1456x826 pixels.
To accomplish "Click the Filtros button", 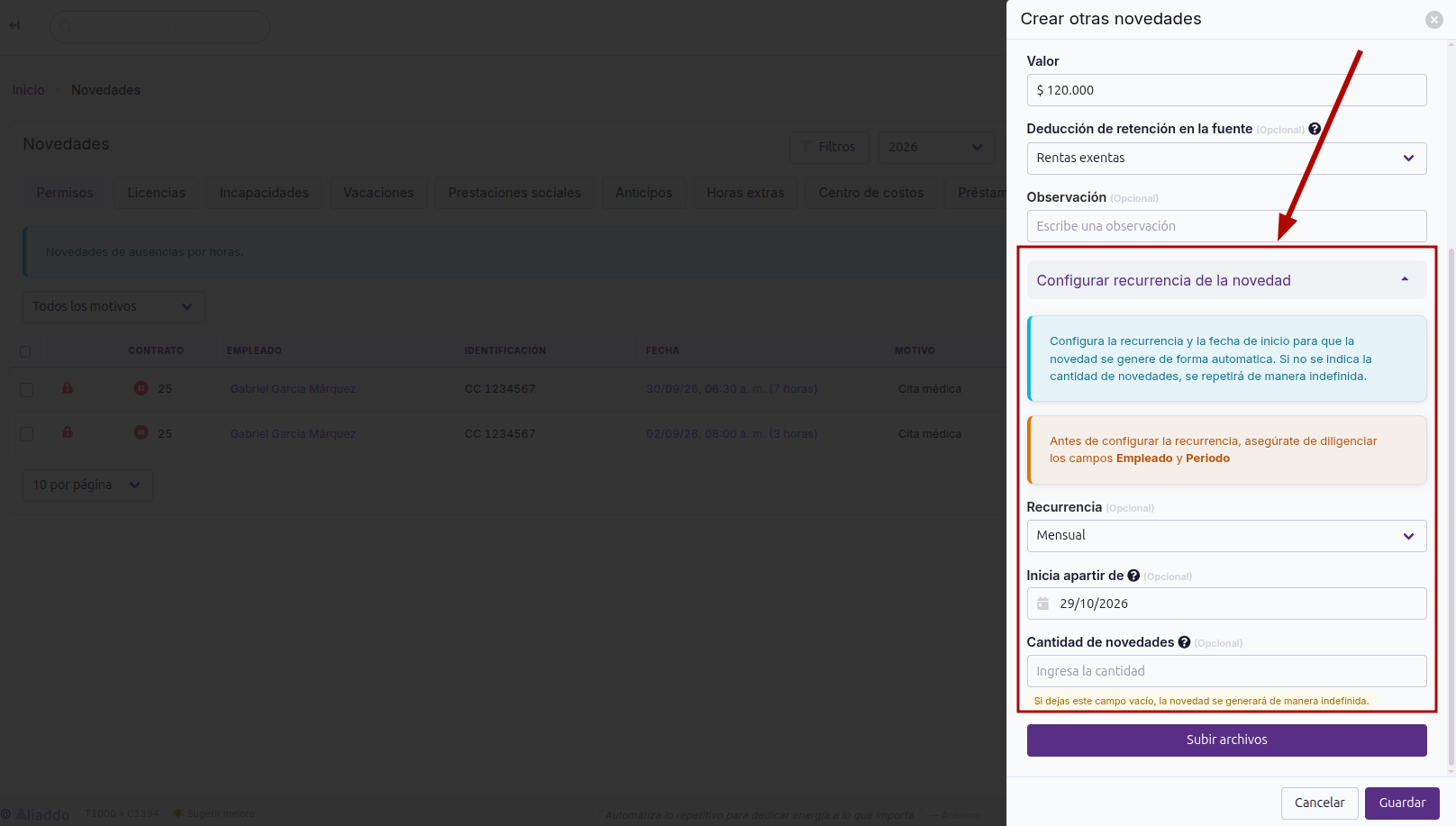I will pyautogui.click(x=829, y=147).
